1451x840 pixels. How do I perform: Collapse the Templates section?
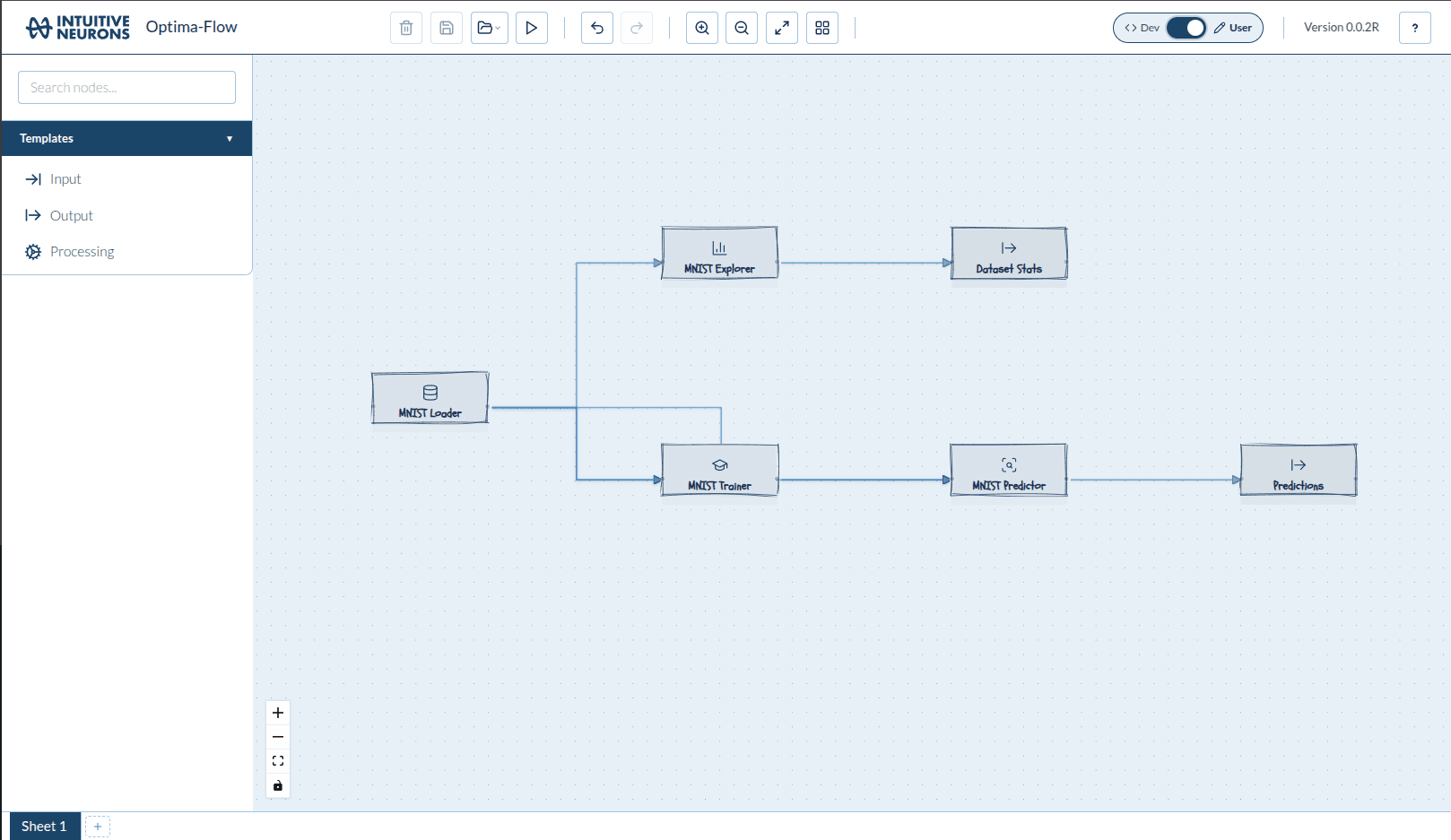pos(126,138)
